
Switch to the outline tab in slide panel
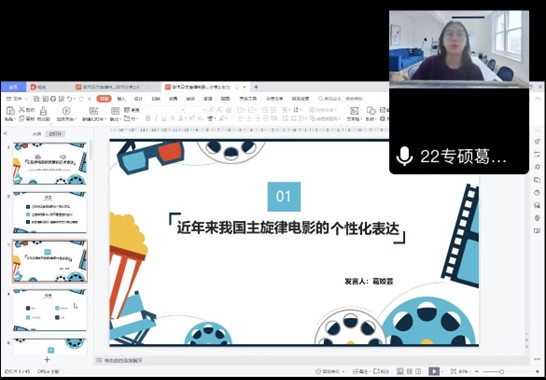tap(37, 134)
